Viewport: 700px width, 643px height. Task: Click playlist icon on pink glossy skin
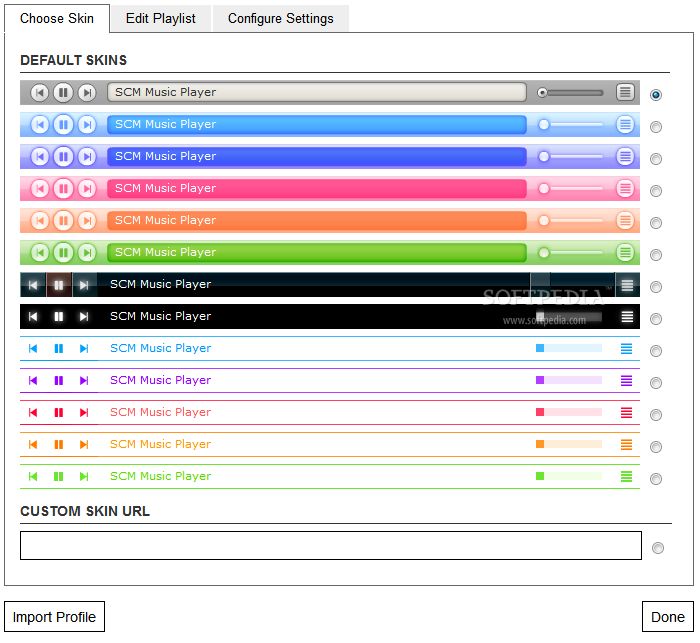pyautogui.click(x=625, y=189)
